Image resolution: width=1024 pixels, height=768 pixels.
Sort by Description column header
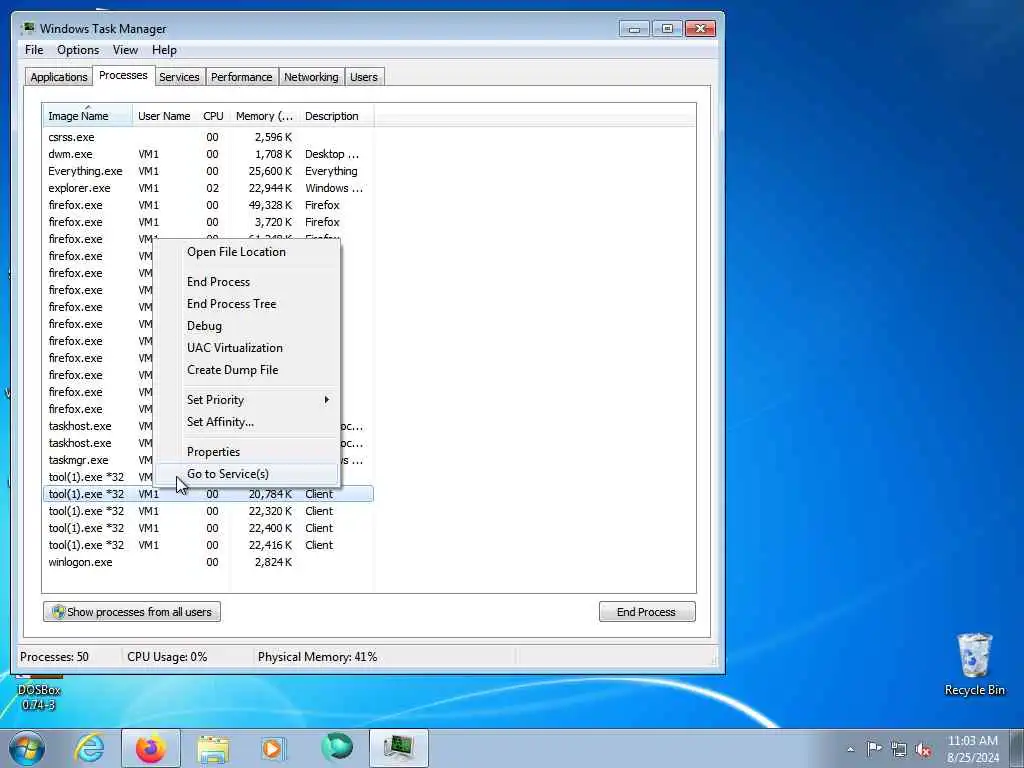click(x=336, y=116)
